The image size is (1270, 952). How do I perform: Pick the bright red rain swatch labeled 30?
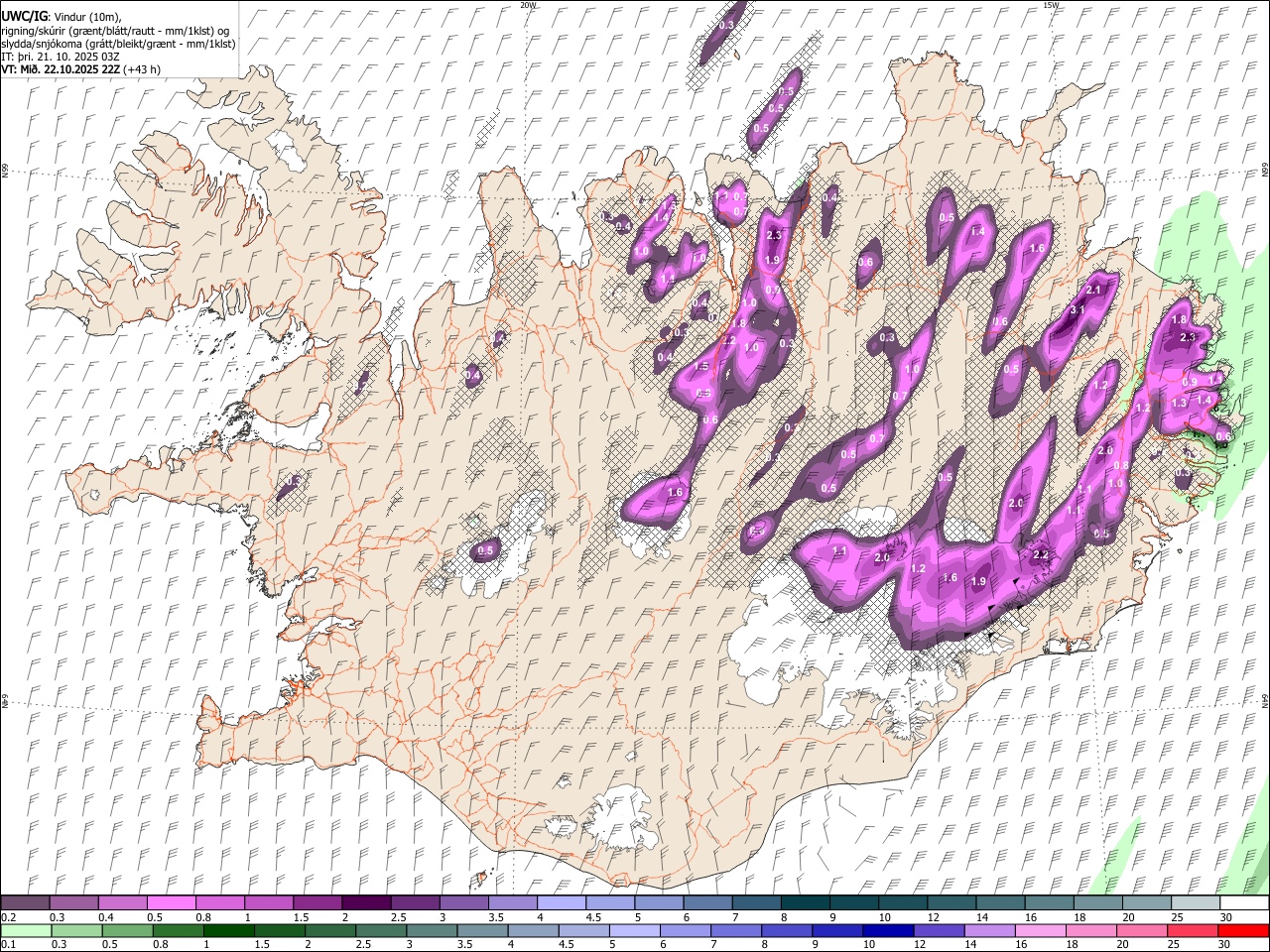pyautogui.click(x=1242, y=930)
